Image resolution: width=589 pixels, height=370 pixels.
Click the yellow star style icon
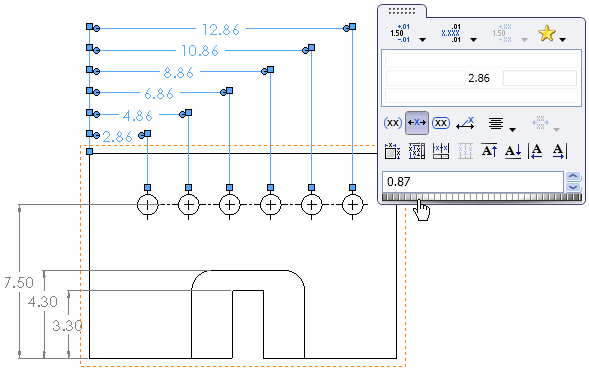tap(547, 33)
